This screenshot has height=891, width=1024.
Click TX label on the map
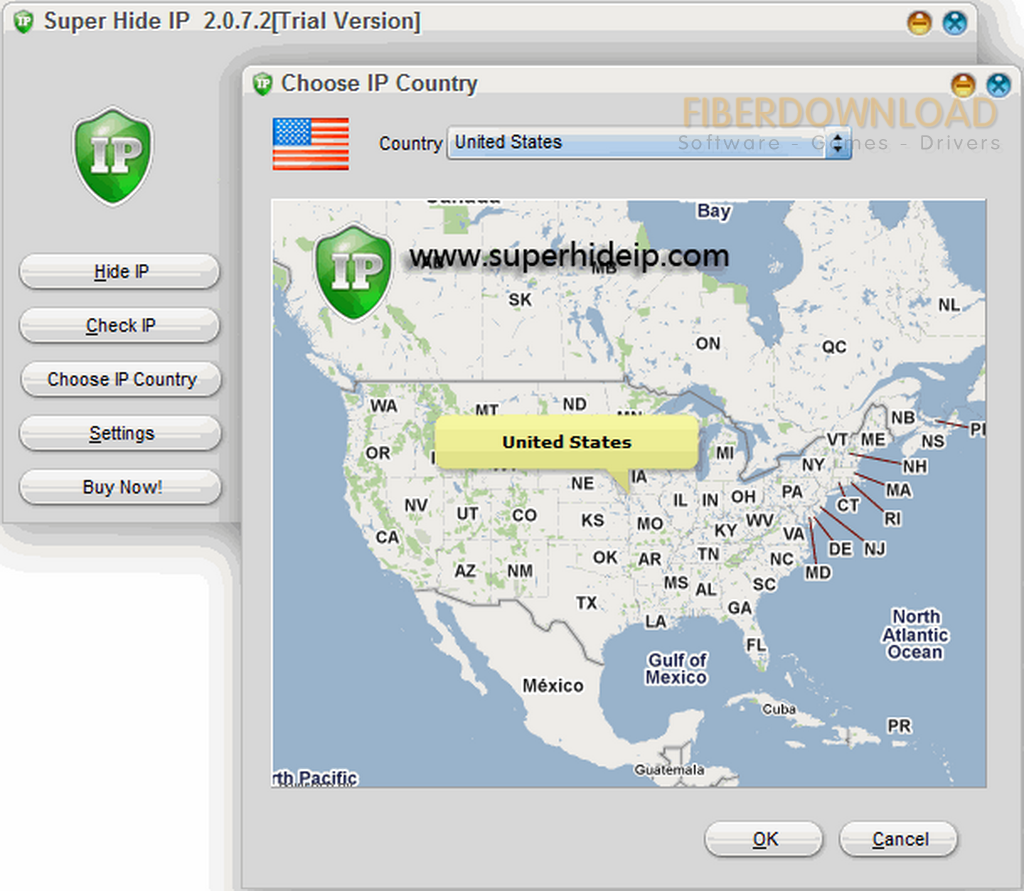click(x=586, y=602)
